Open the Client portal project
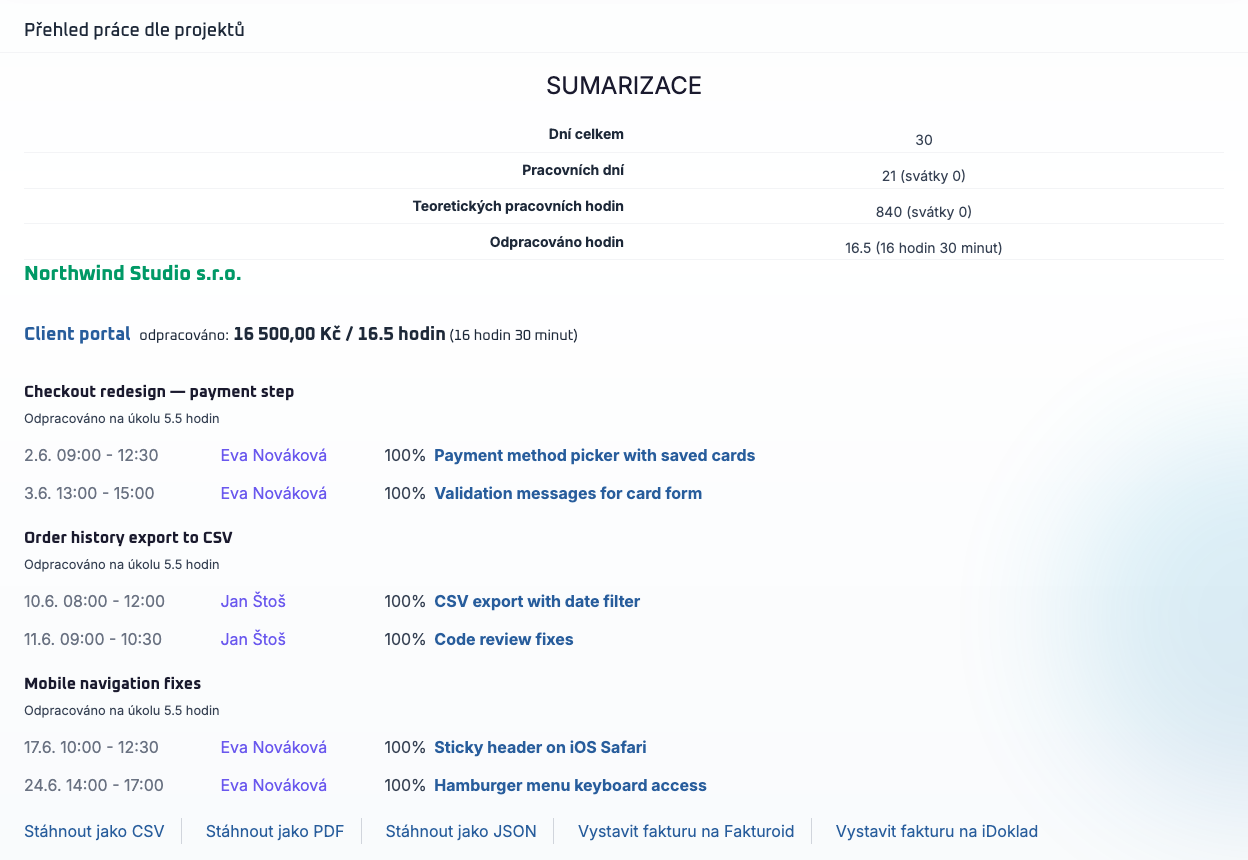 click(77, 334)
